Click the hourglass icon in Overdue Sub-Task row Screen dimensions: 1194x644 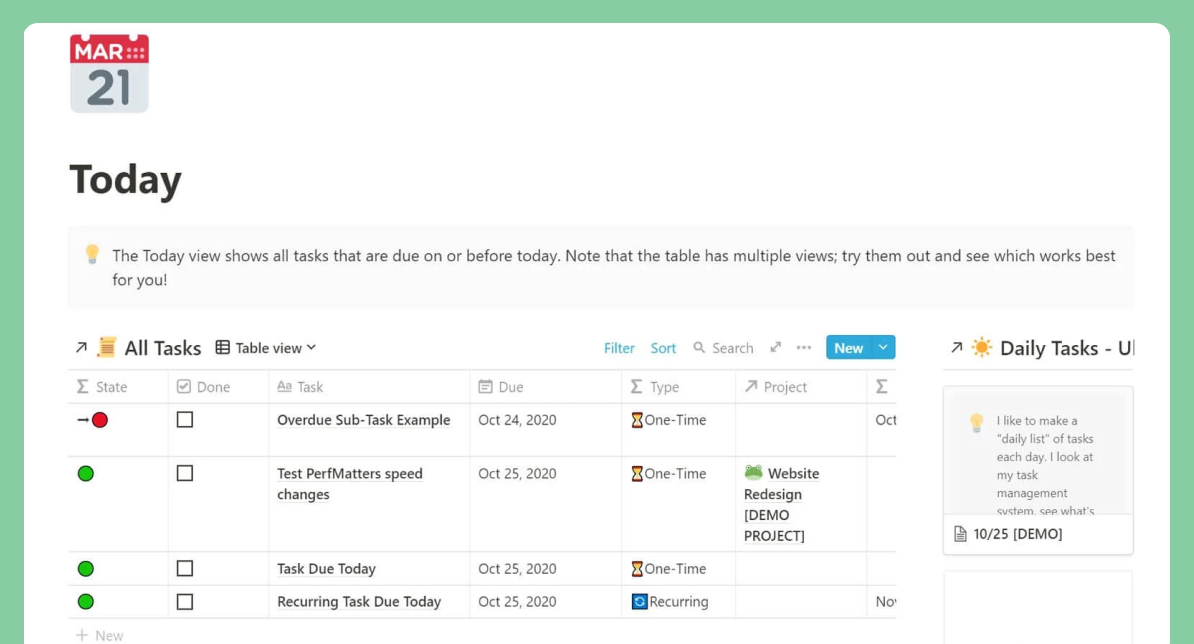click(637, 419)
